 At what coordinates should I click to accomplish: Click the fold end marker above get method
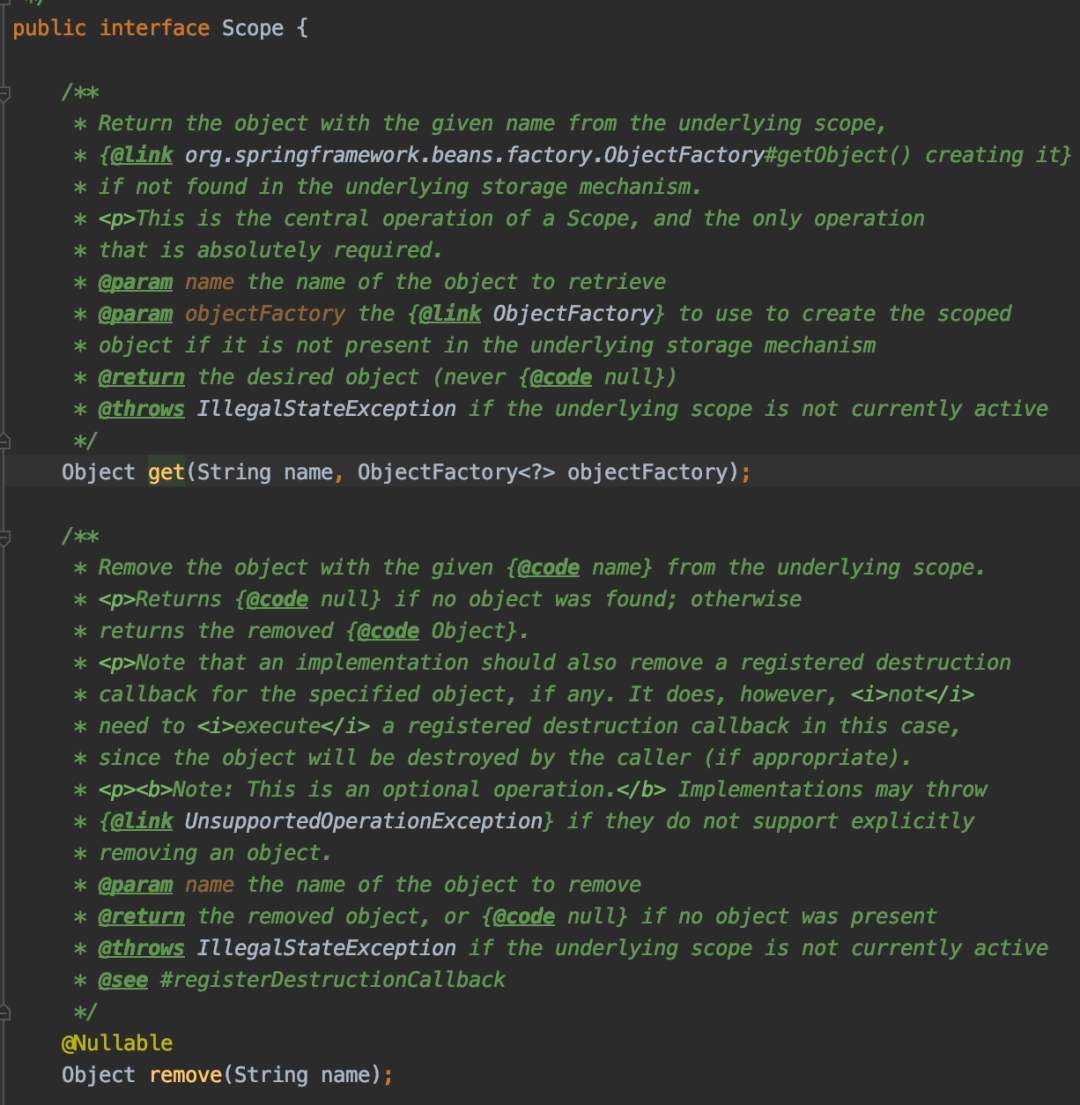(4, 441)
